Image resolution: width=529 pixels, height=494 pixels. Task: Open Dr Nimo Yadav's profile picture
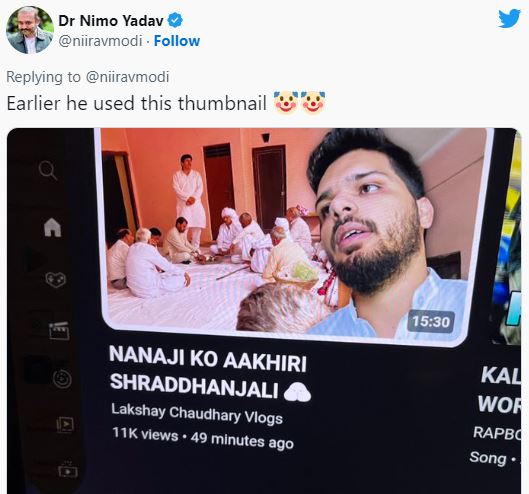coord(30,30)
